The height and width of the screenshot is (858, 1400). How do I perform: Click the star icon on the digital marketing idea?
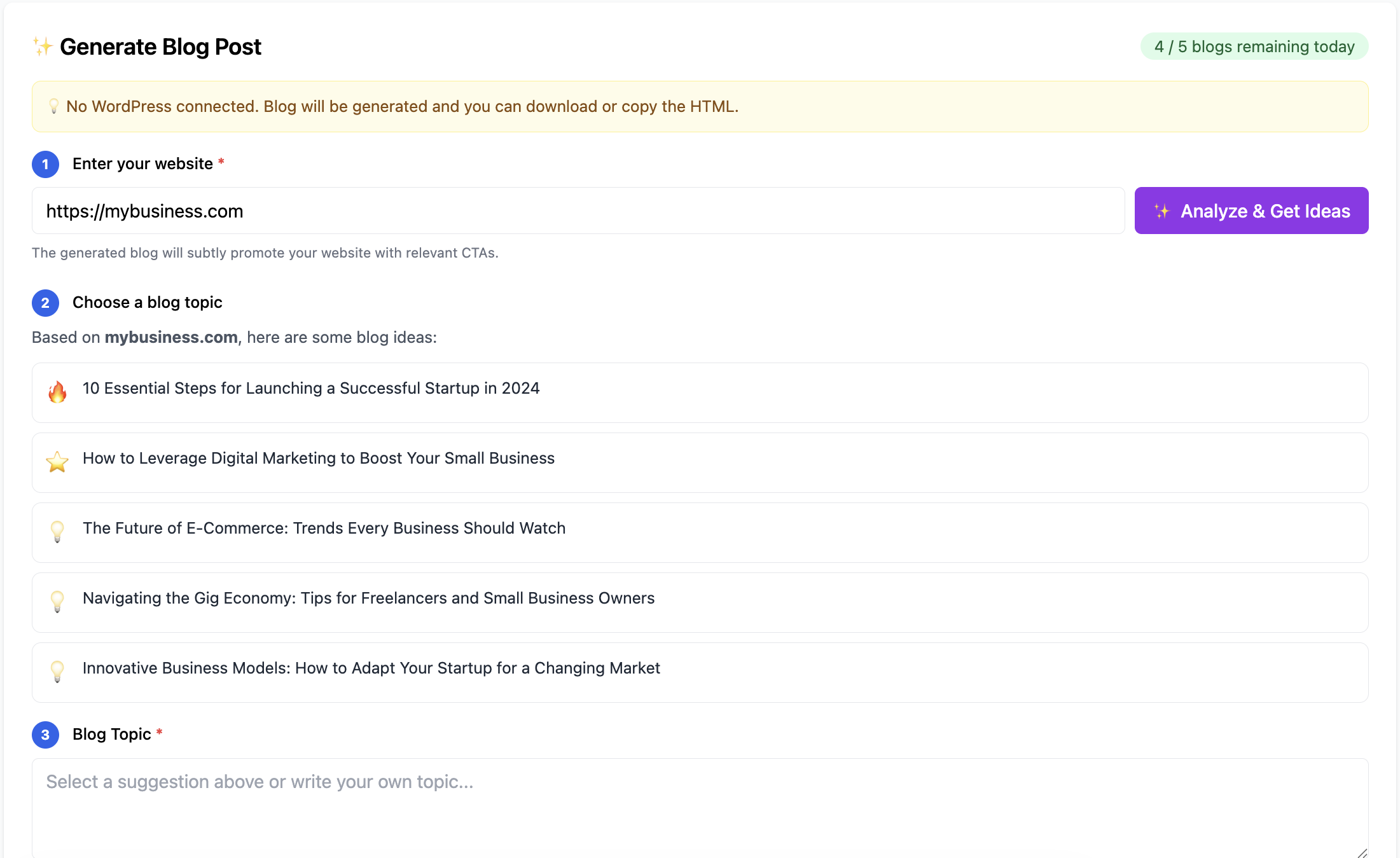coord(57,462)
